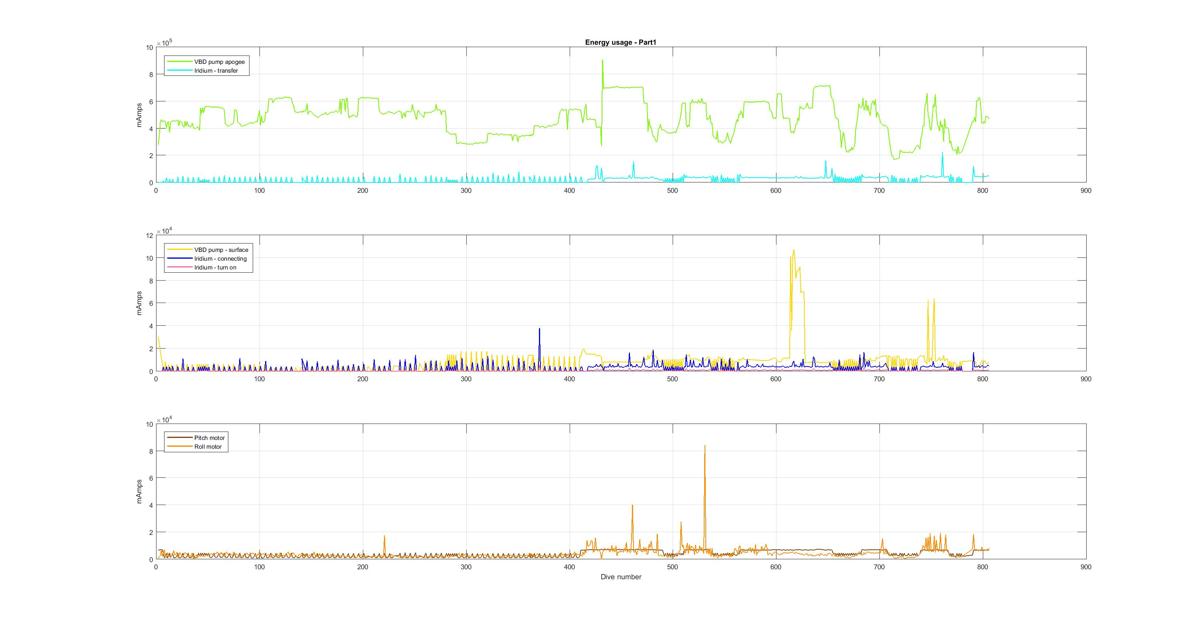The image size is (1200, 628).
Task: Select the 'VBD pump apogee' legend entry
Action: (x=205, y=61)
